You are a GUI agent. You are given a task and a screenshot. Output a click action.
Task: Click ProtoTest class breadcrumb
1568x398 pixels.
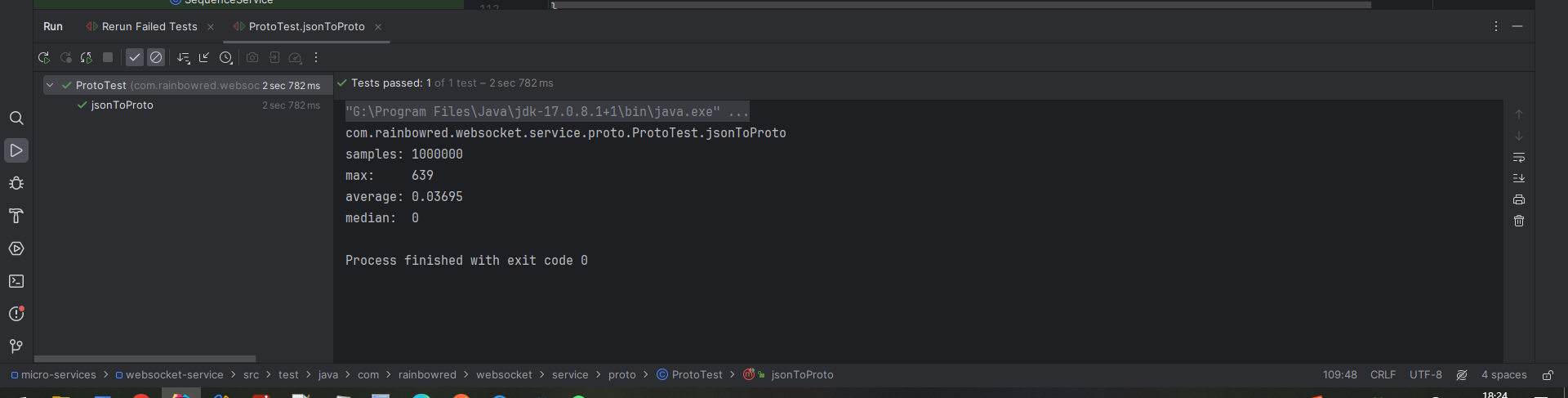coord(689,375)
